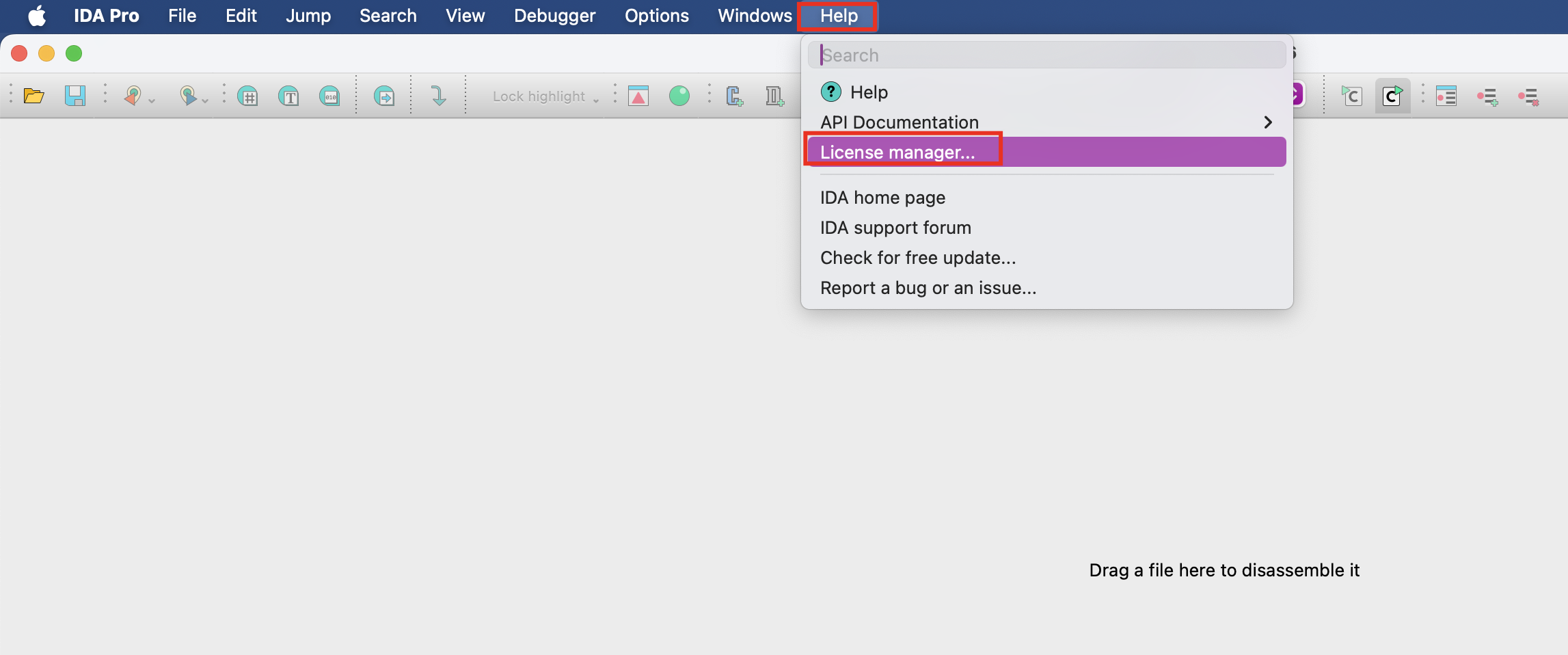Choose Report a bug or an issue...

point(1046,288)
